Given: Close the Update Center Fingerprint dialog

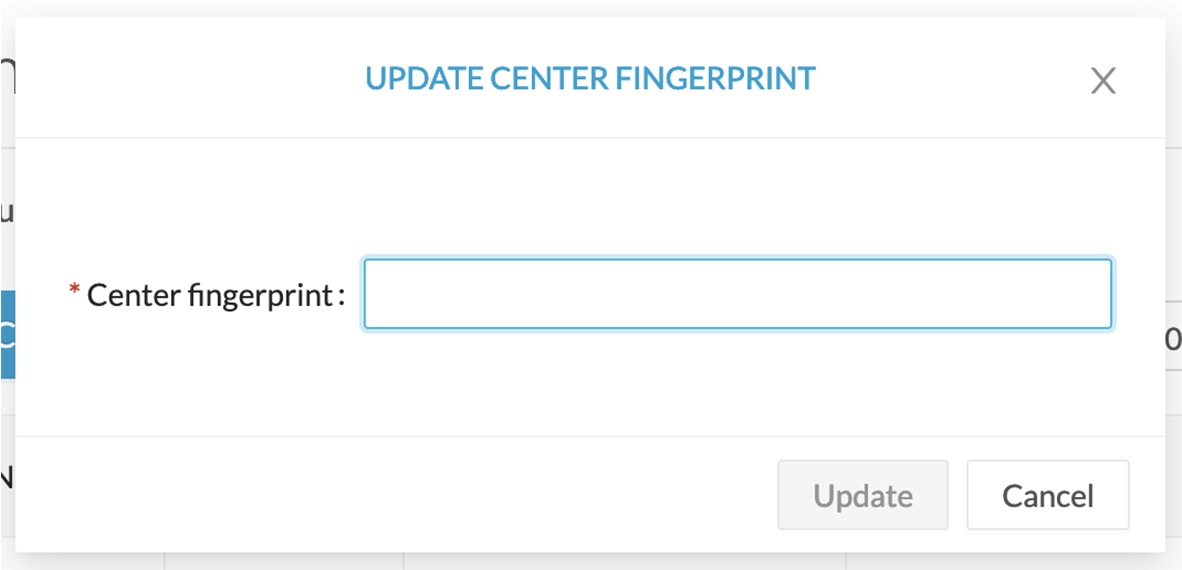Looking at the screenshot, I should 1102,81.
